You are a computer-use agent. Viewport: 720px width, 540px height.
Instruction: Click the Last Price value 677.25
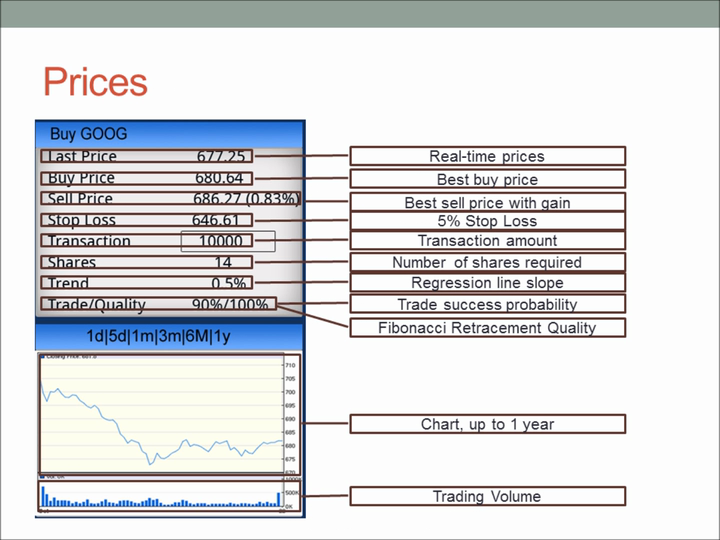click(x=220, y=156)
